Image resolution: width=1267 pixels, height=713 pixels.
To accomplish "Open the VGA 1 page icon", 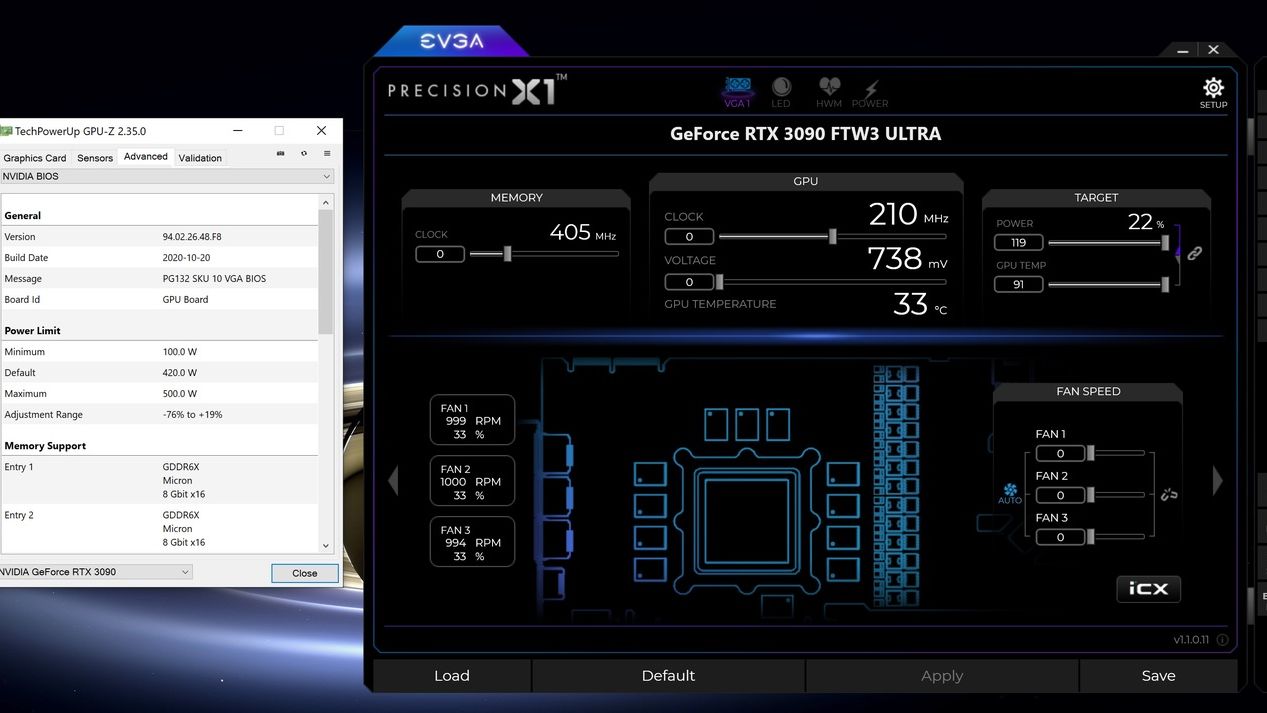I will point(737,91).
